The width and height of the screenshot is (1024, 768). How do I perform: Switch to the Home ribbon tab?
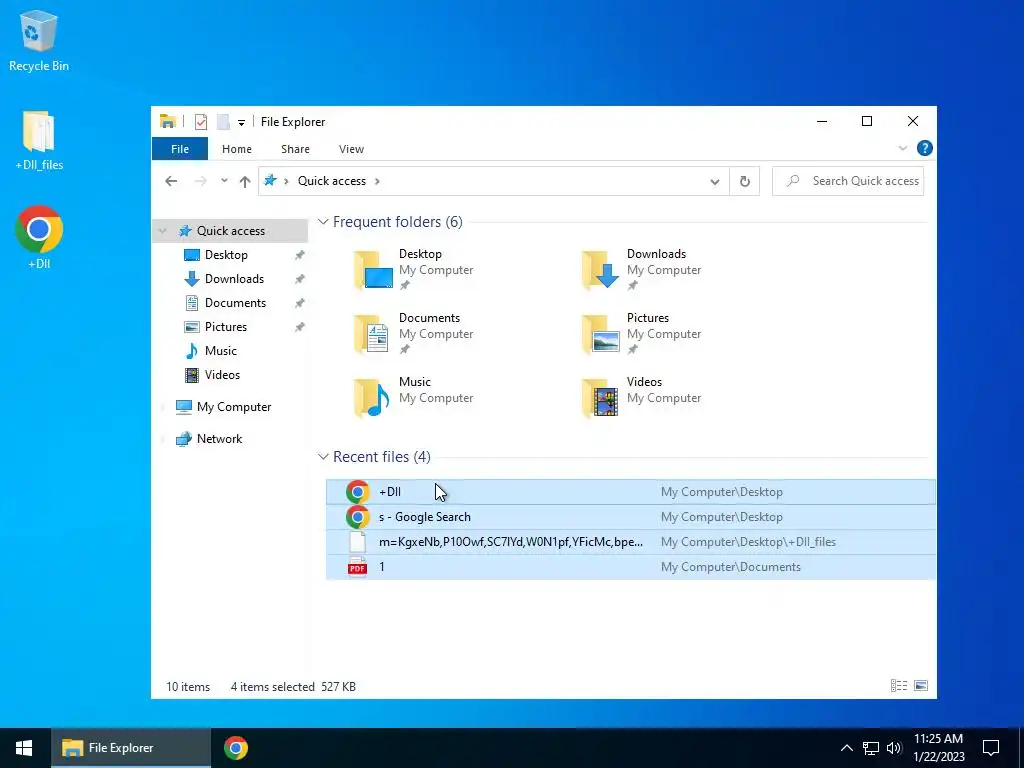click(x=236, y=149)
